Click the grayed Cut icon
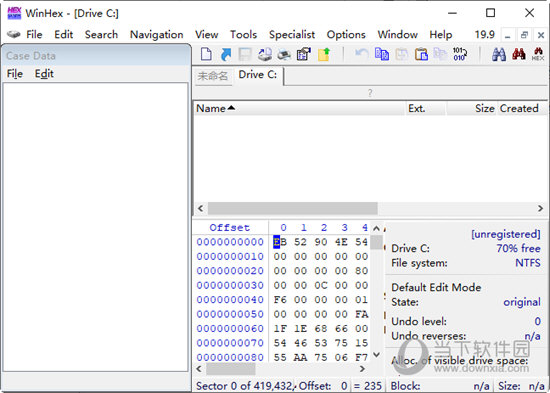This screenshot has width=550, height=393. [402, 54]
